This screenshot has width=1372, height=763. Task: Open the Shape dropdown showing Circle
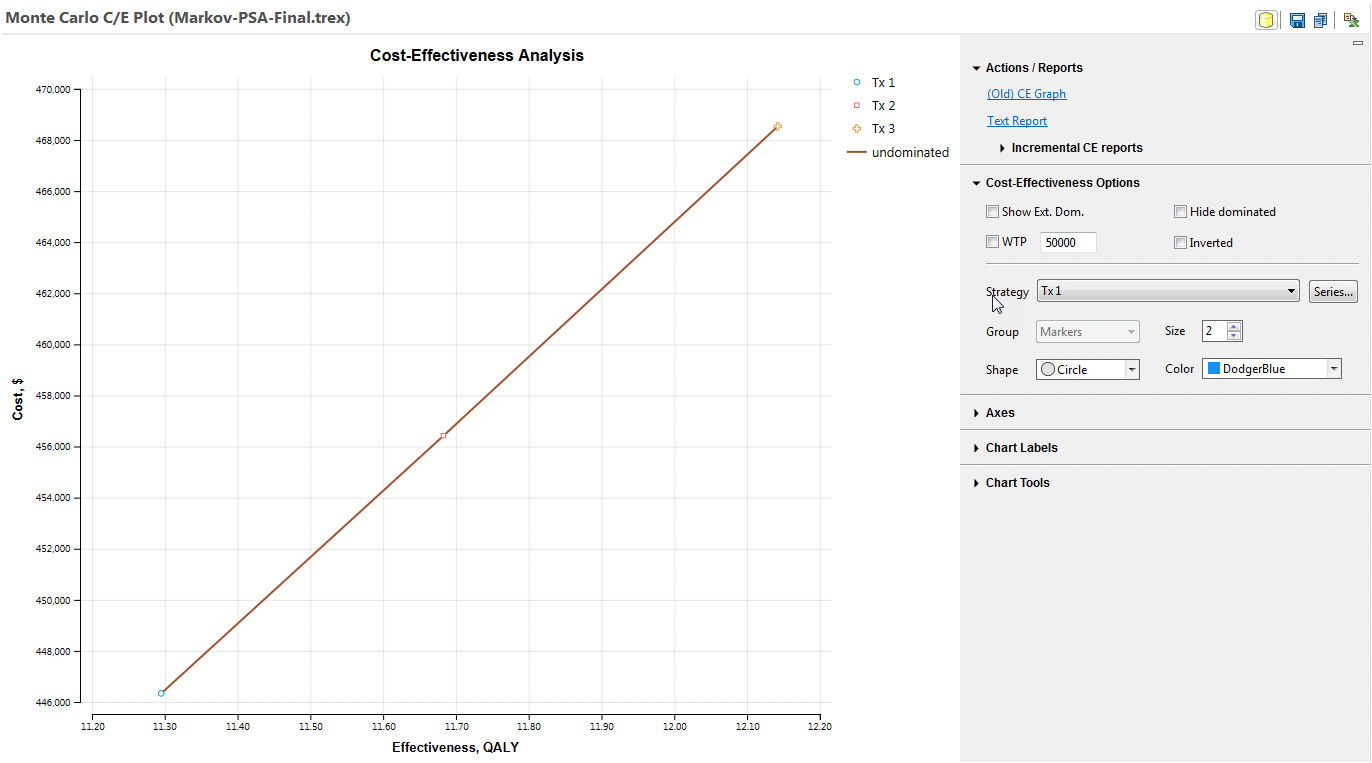pos(1131,369)
